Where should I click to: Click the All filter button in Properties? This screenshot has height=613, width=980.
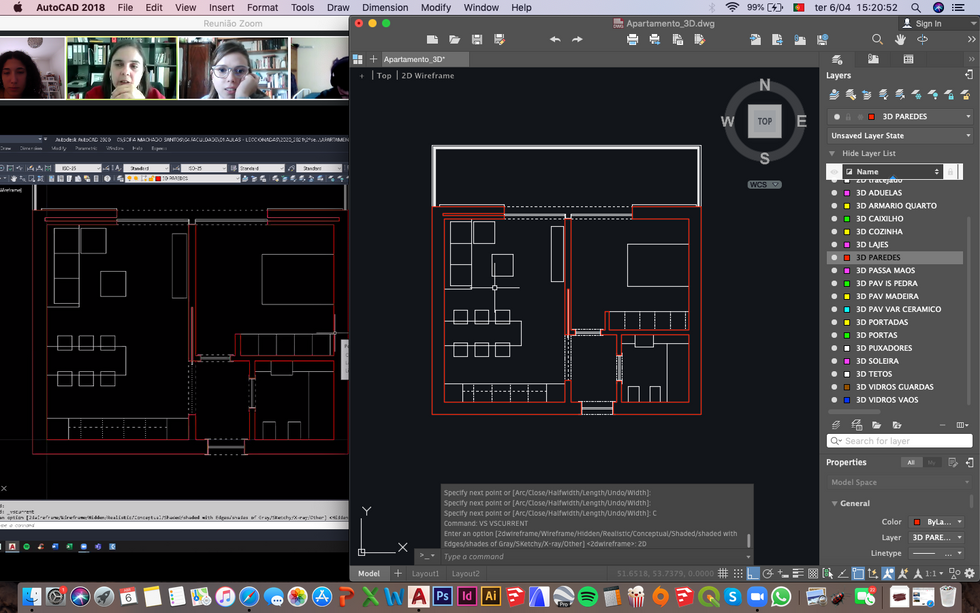point(911,462)
